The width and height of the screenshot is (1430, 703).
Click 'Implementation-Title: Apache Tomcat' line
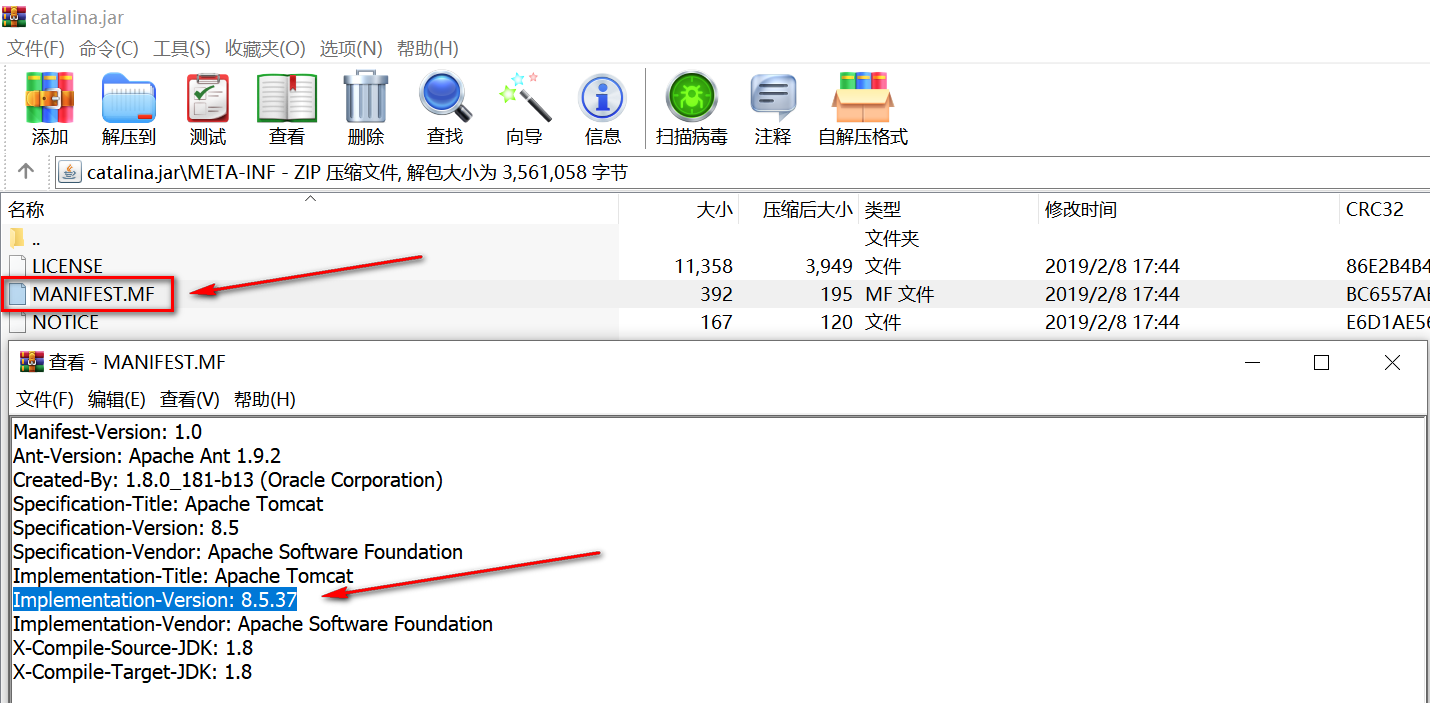(x=183, y=576)
